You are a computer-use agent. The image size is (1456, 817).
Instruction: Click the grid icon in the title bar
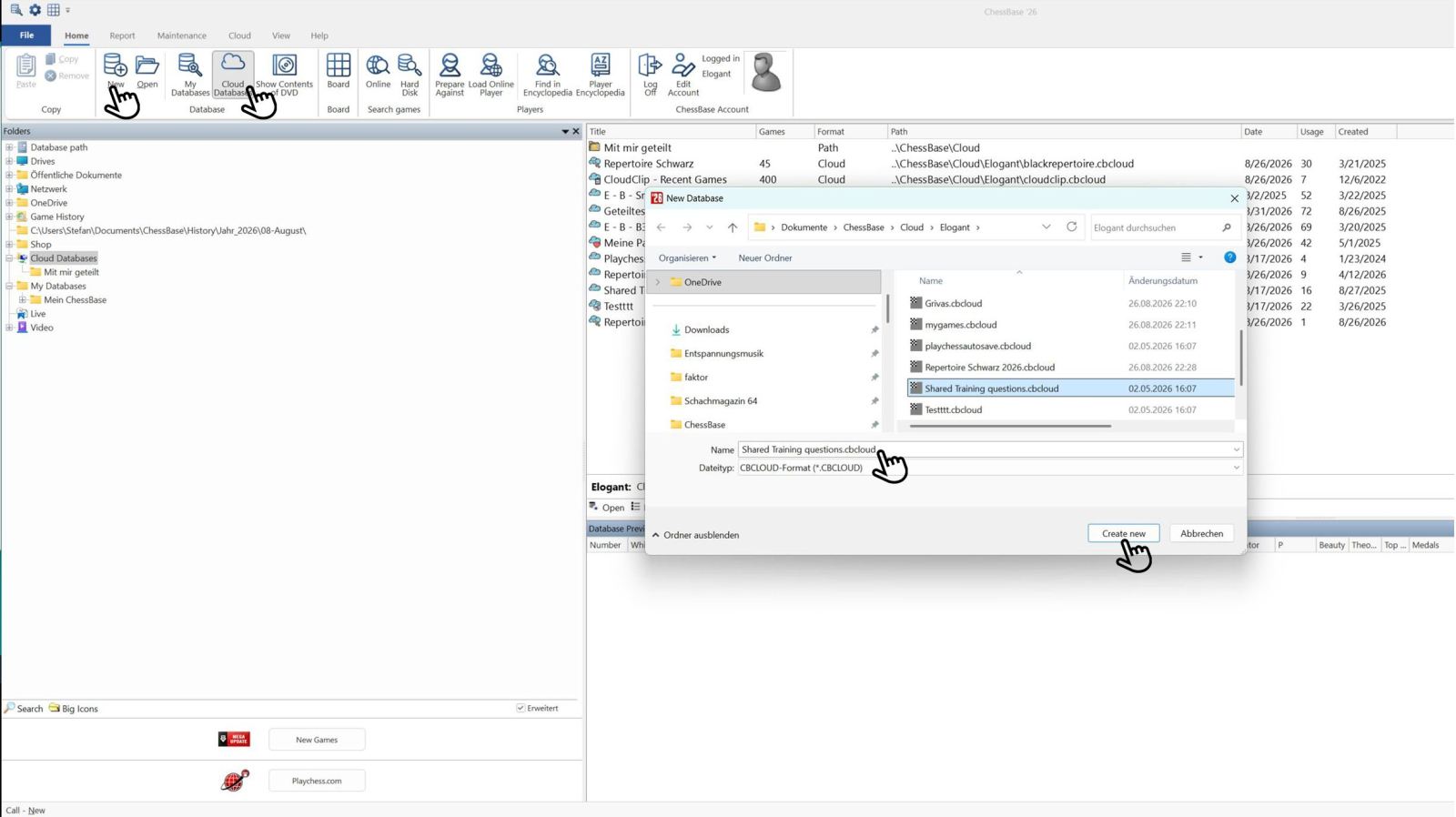point(54,10)
